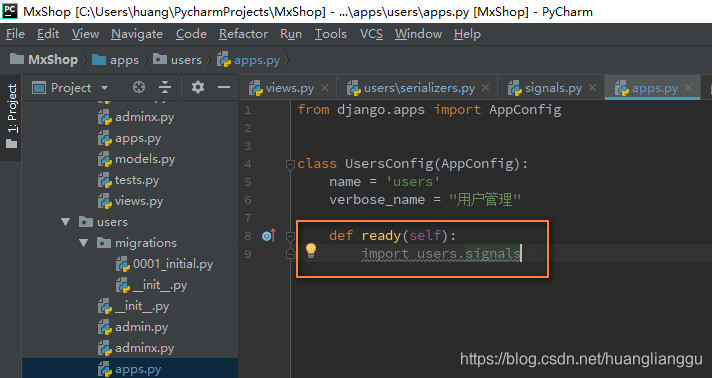Select tests.py in project tree
The image size is (712, 378).
tap(129, 180)
